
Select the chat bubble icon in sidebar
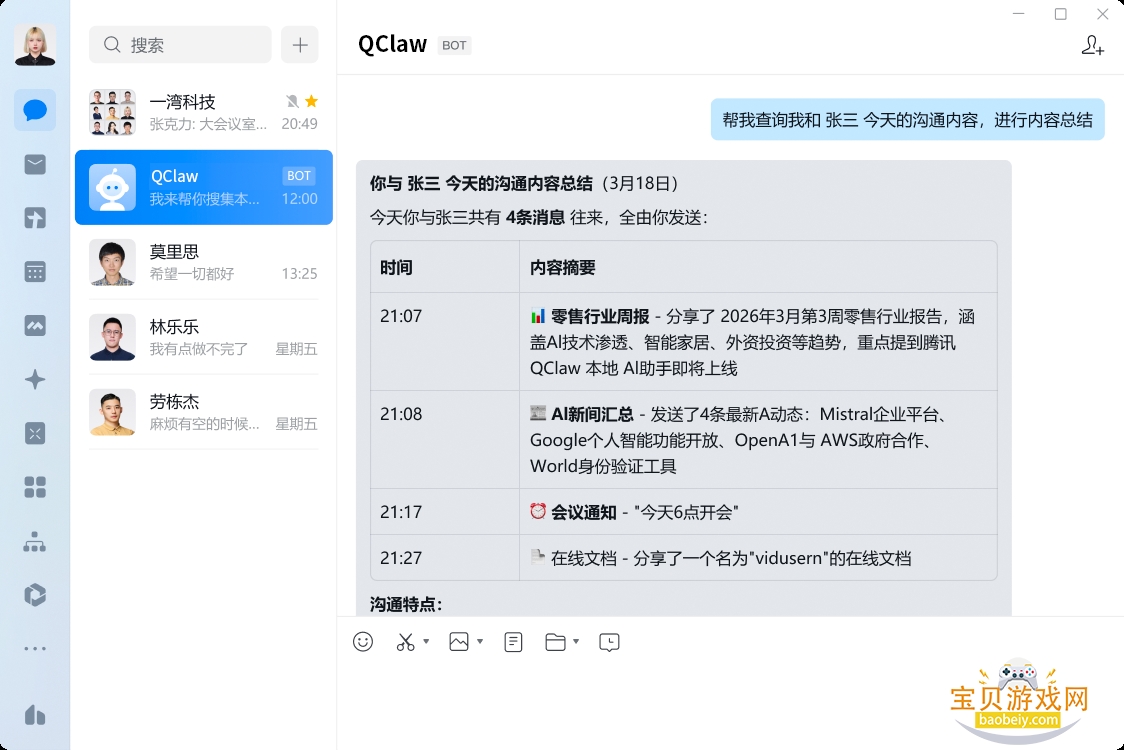pyautogui.click(x=35, y=110)
